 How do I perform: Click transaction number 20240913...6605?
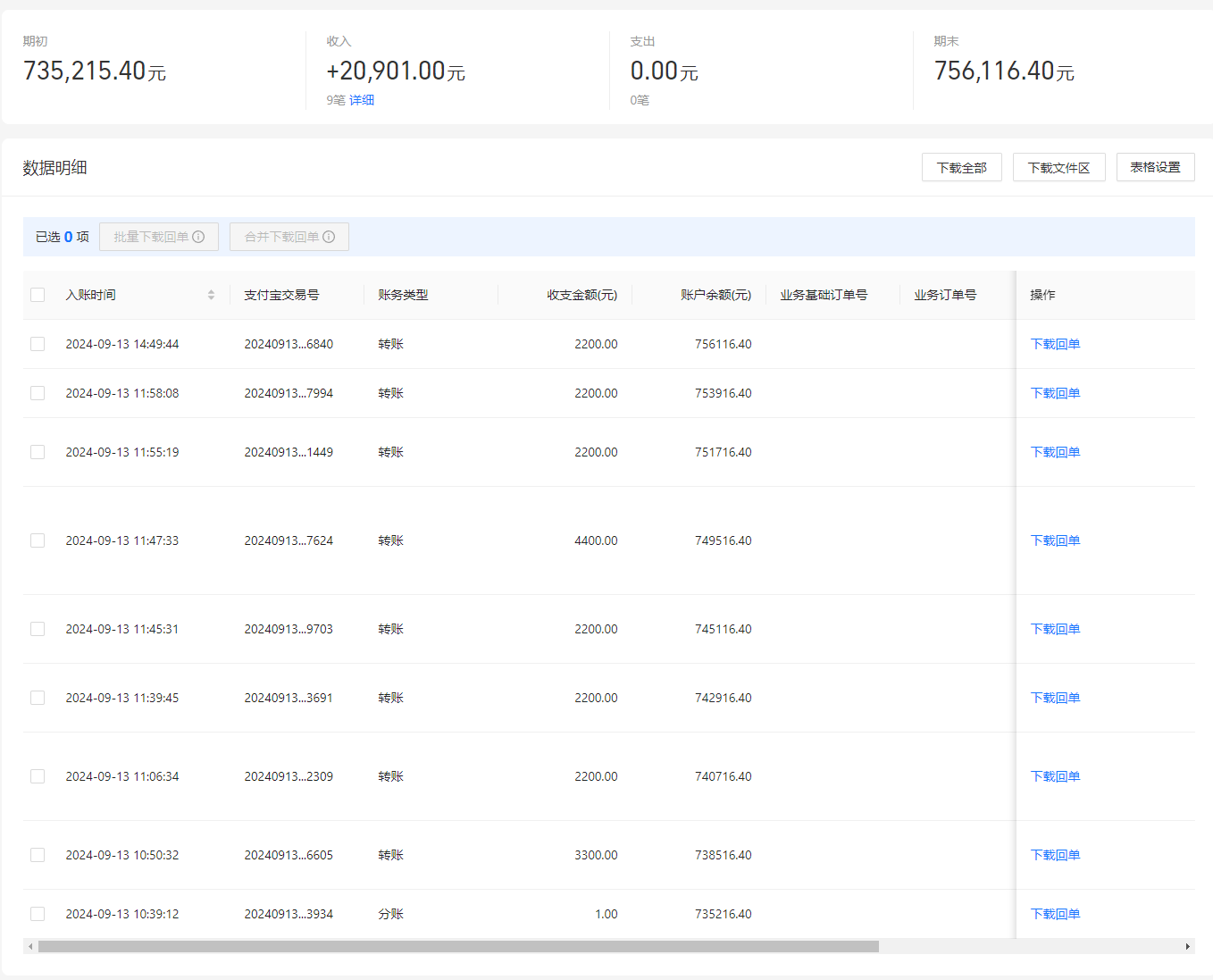click(289, 855)
